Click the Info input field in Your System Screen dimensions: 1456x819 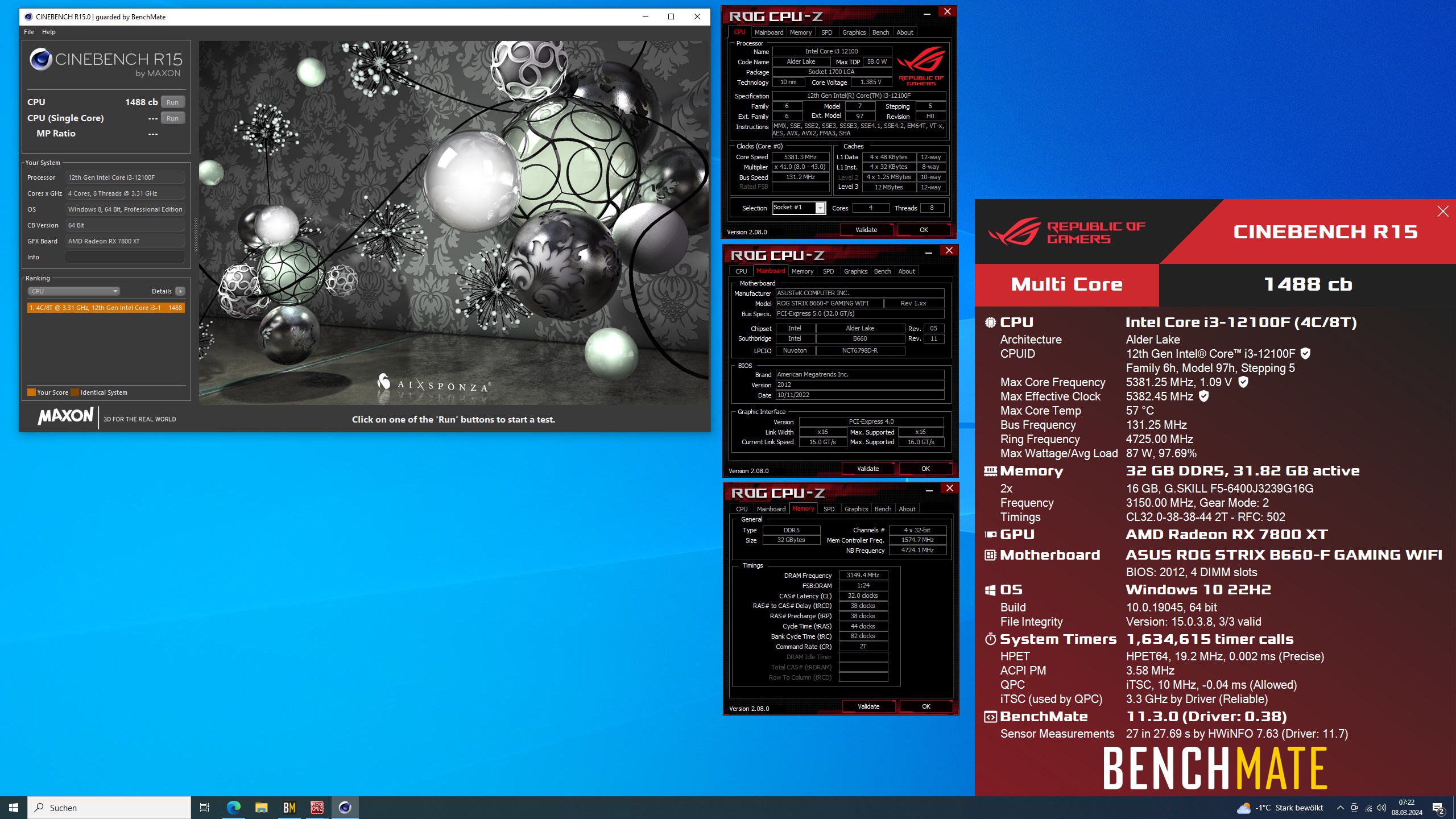125,257
